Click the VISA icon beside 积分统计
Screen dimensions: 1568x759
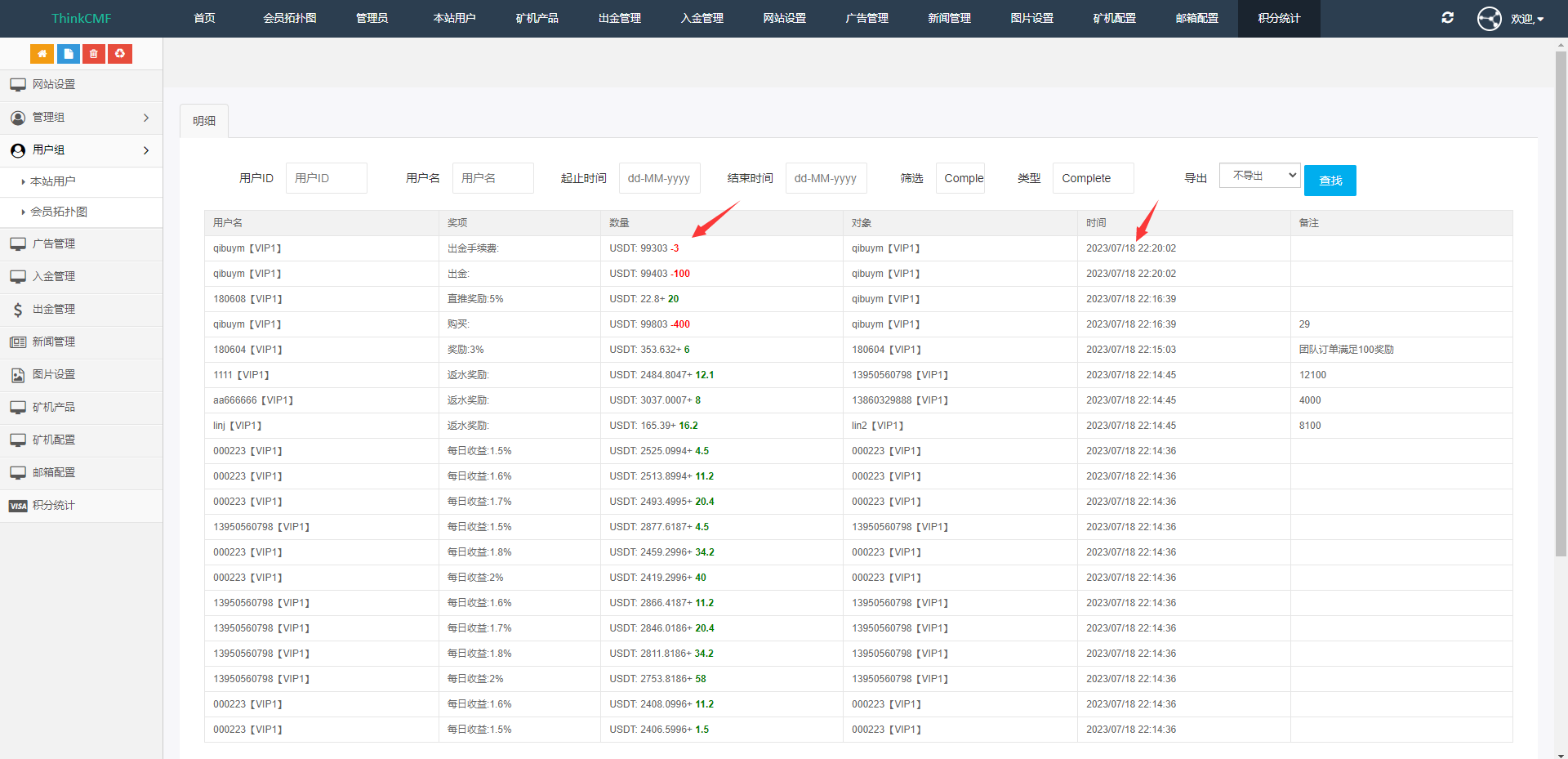pyautogui.click(x=18, y=506)
